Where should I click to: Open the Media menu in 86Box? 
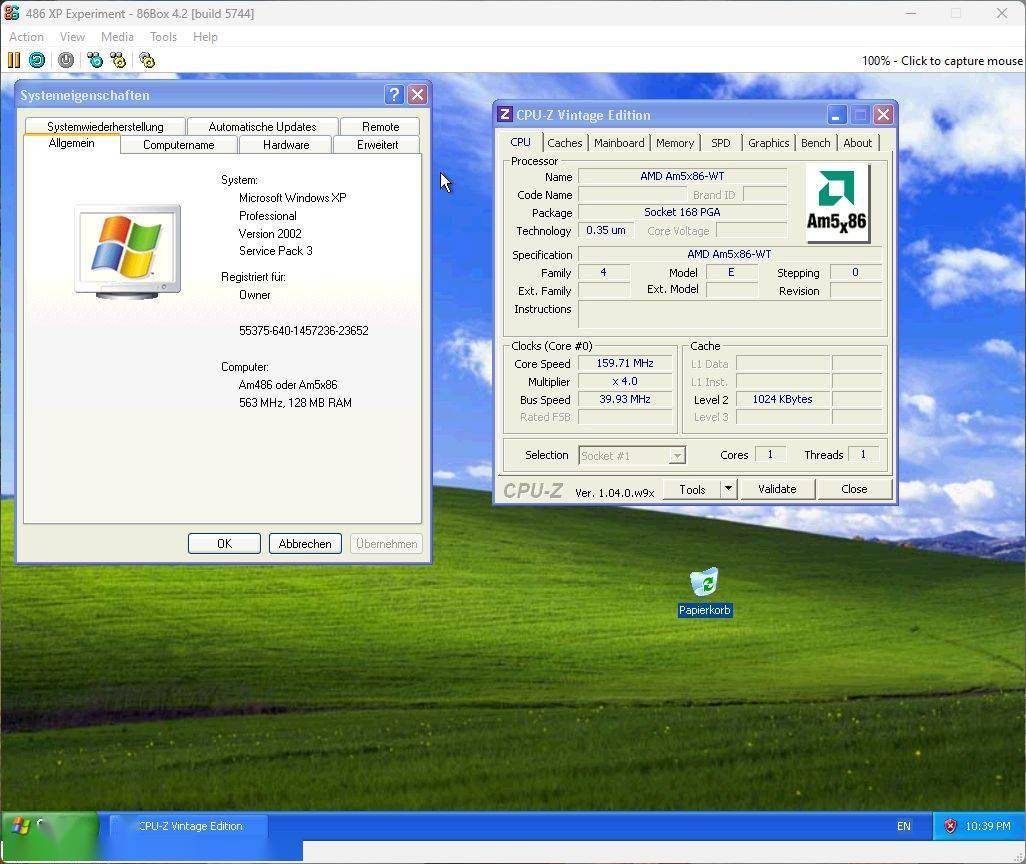pyautogui.click(x=117, y=37)
